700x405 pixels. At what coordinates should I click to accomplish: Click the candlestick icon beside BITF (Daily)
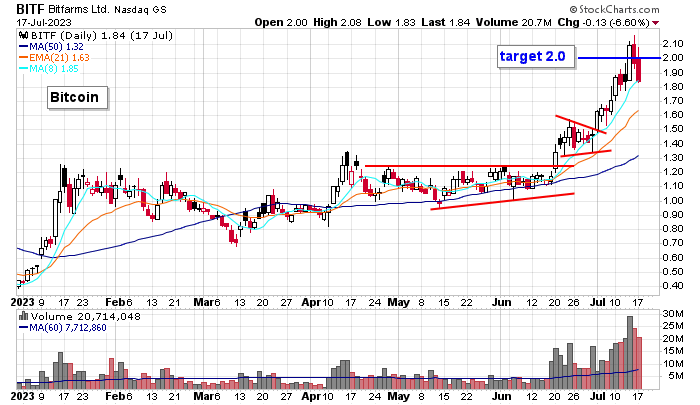click(22, 35)
